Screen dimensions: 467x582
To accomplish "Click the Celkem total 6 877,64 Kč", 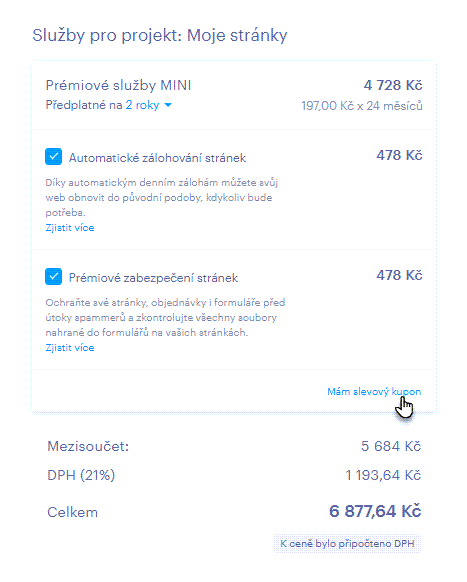I will point(375,511).
